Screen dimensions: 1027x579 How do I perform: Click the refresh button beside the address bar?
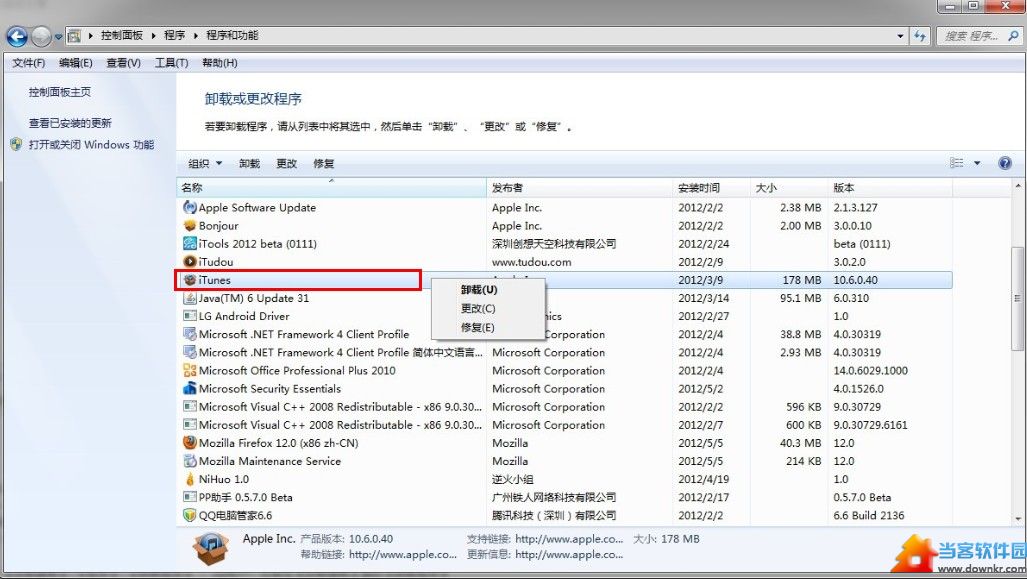pyautogui.click(x=920, y=36)
